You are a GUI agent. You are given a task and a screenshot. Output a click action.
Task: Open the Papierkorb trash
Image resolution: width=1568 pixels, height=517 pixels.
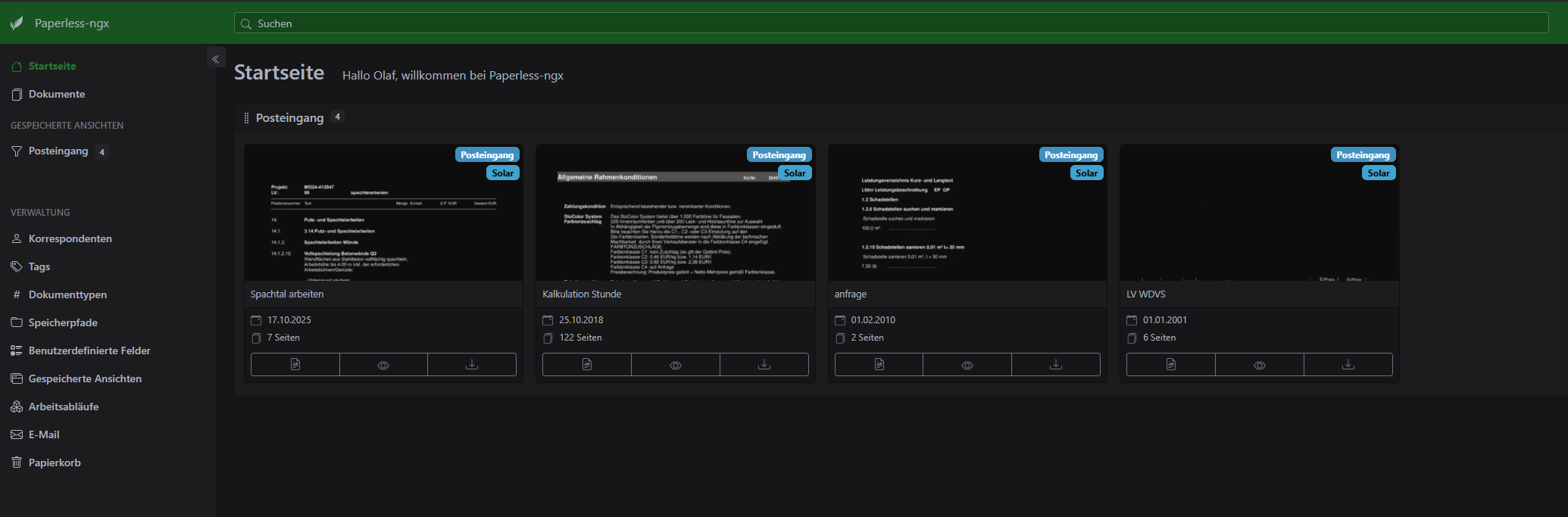pos(55,462)
